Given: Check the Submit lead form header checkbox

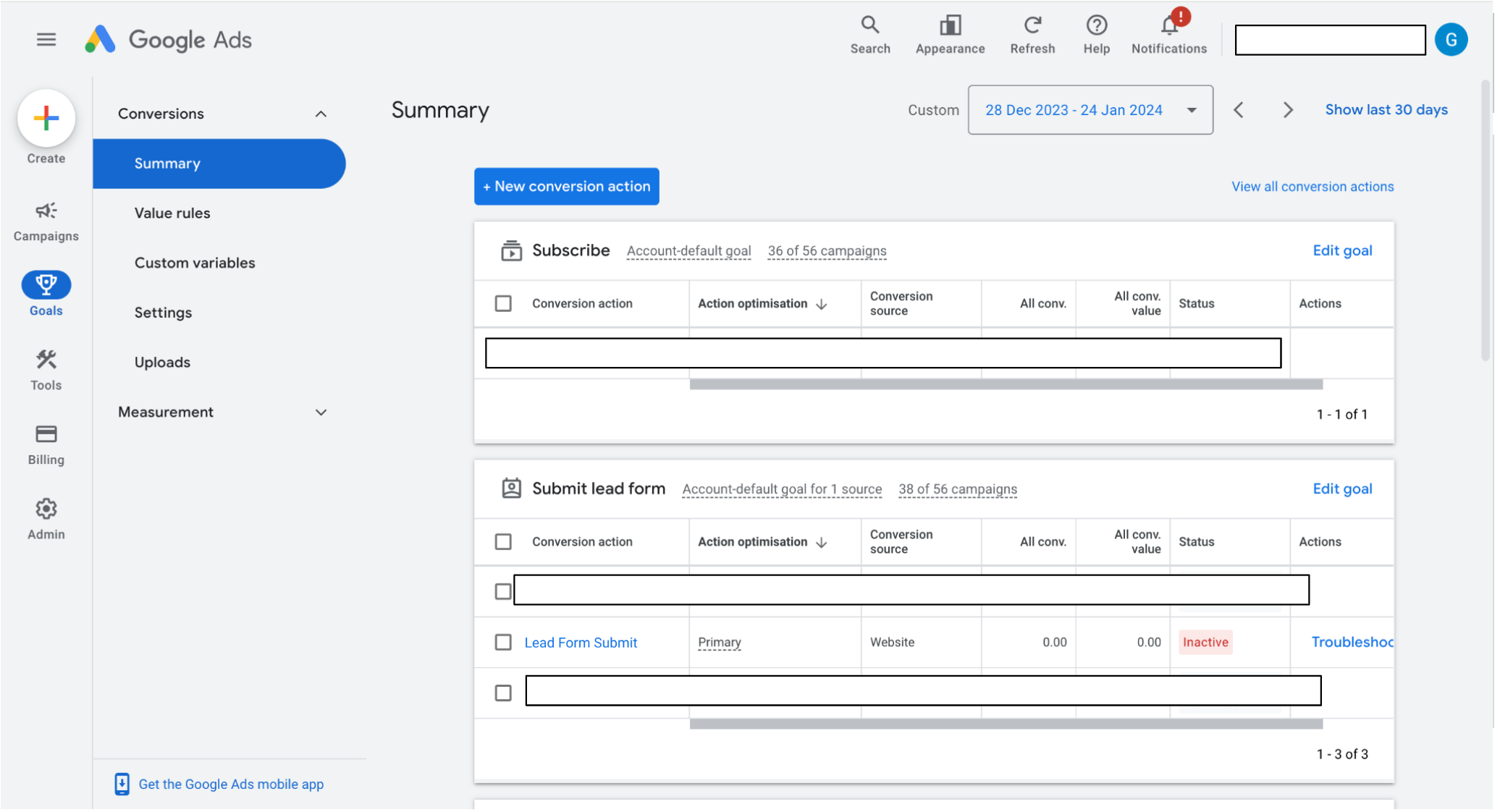Looking at the screenshot, I should tap(503, 542).
